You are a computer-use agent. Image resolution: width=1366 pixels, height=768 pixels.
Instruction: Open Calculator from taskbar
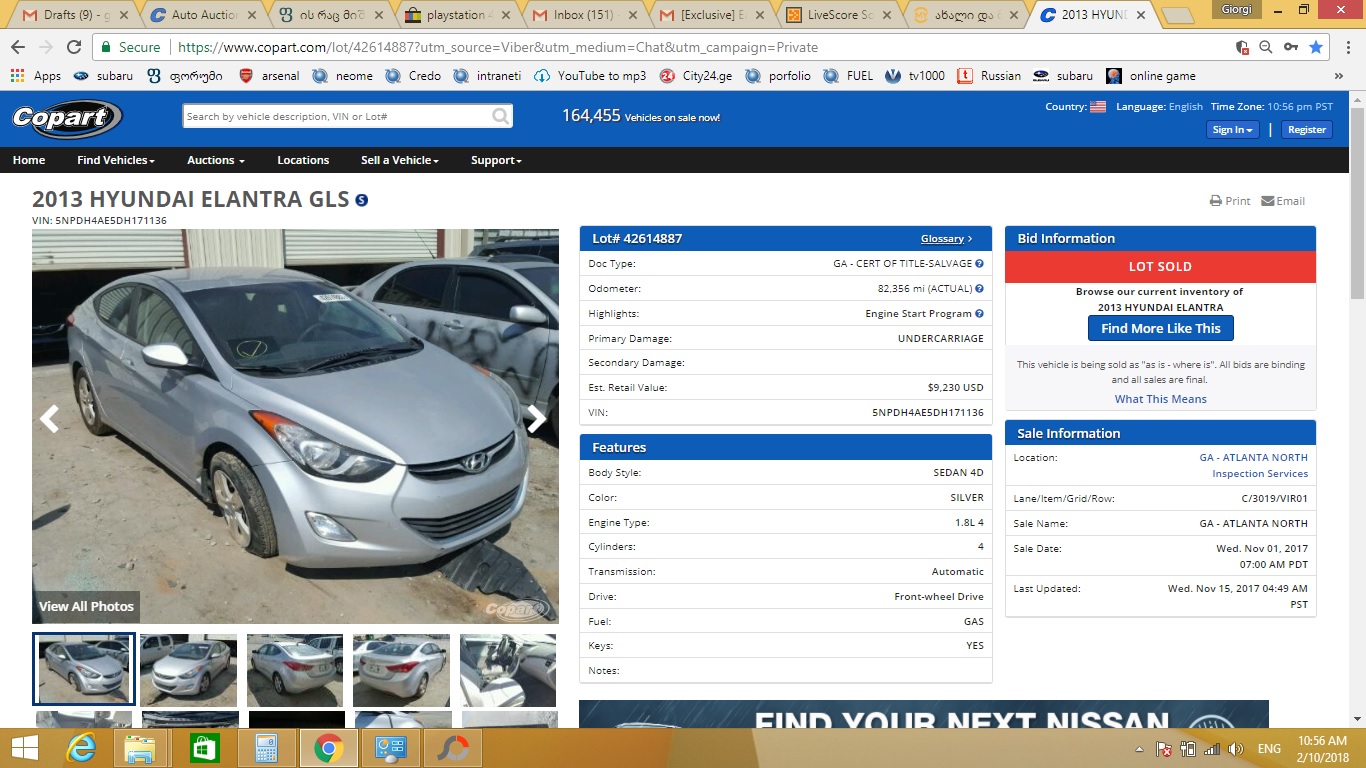tap(266, 748)
